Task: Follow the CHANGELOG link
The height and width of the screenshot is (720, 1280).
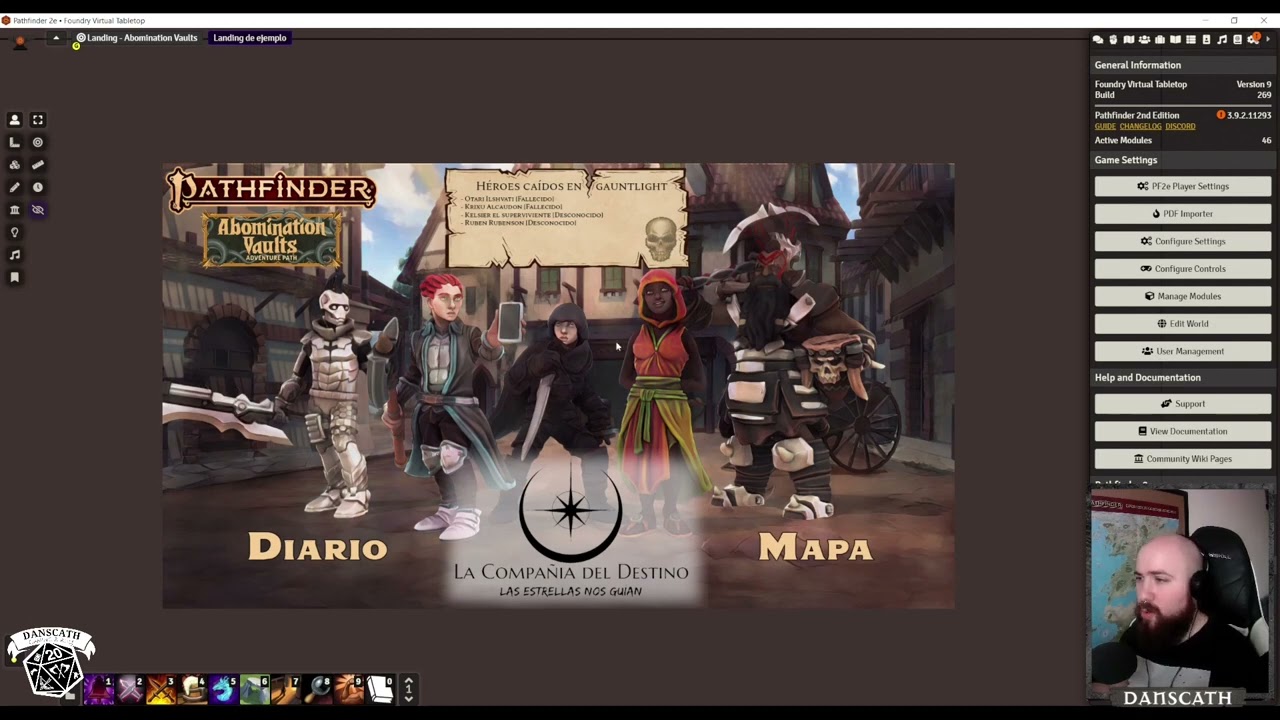Action: [1140, 127]
